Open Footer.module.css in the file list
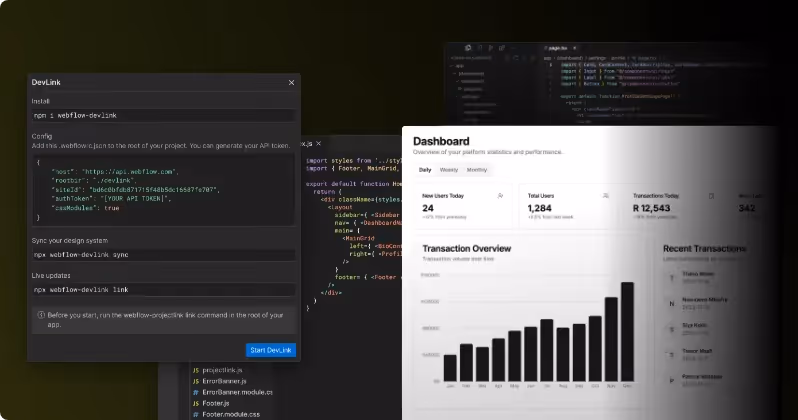This screenshot has height=420, width=798. [x=231, y=414]
